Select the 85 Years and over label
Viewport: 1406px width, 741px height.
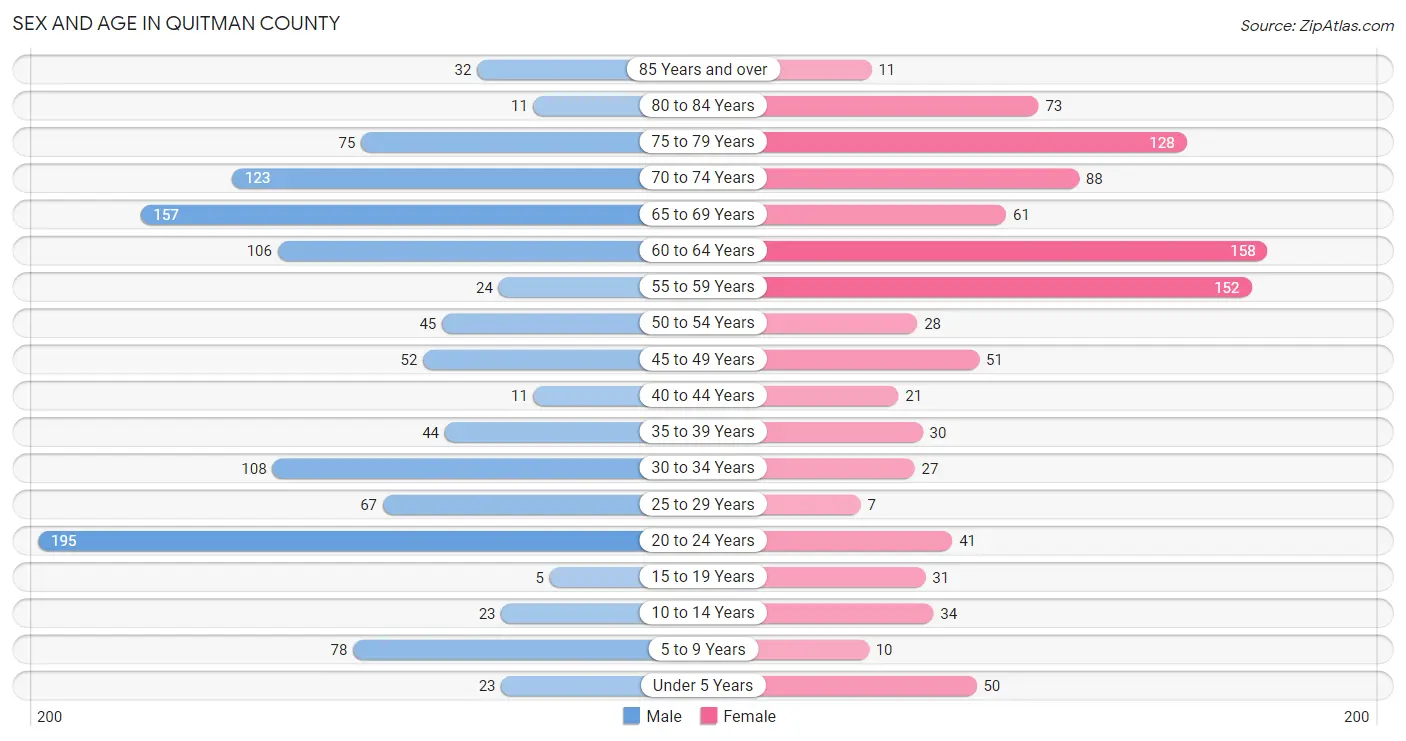(x=703, y=70)
